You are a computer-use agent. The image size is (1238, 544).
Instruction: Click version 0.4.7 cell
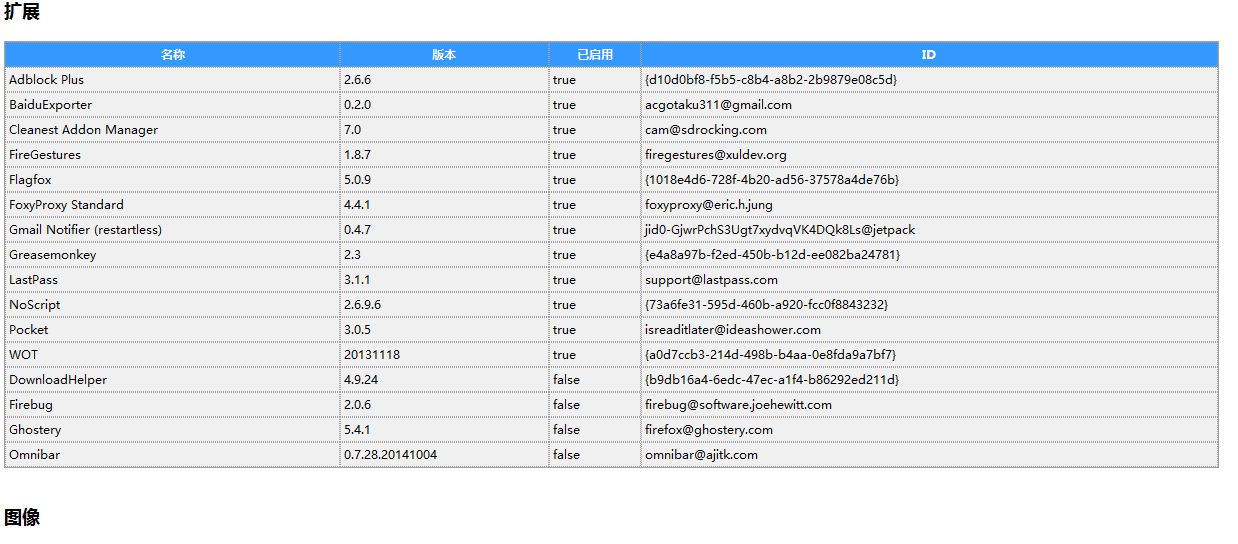(444, 230)
